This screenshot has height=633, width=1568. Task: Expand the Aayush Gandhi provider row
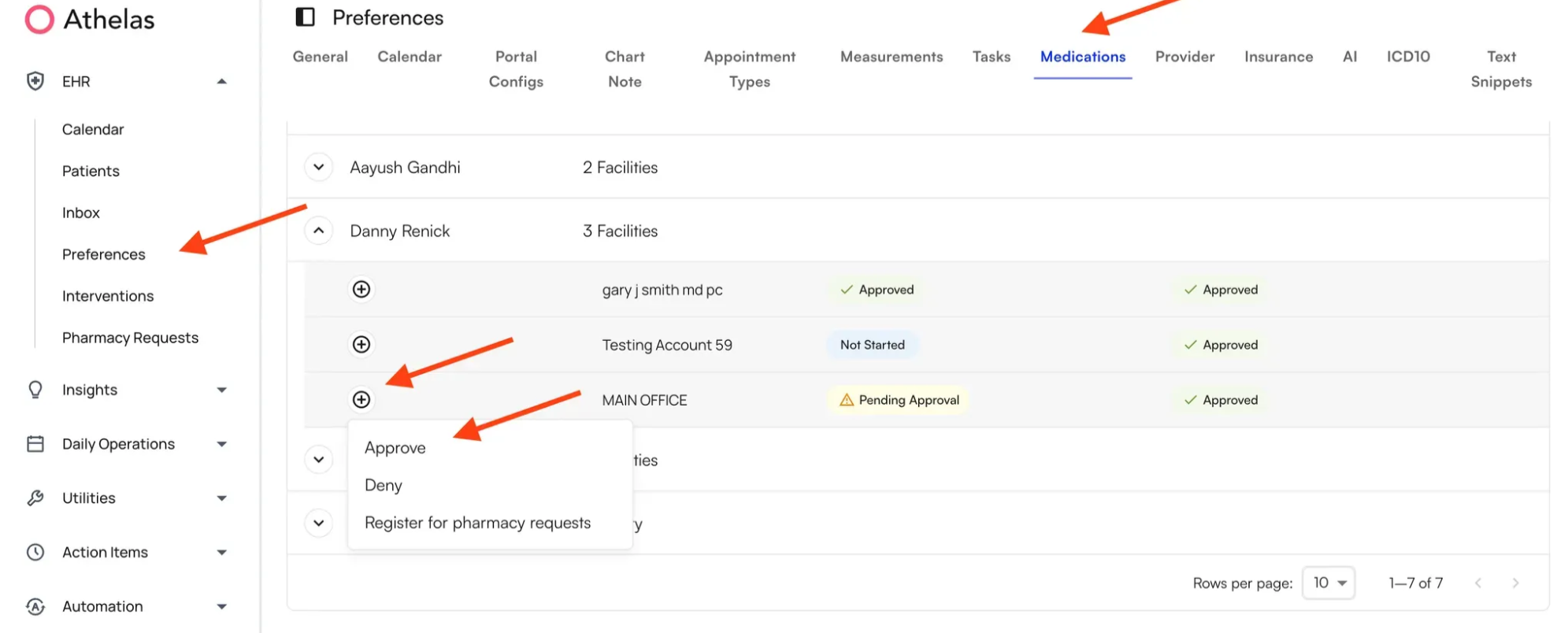click(x=319, y=167)
